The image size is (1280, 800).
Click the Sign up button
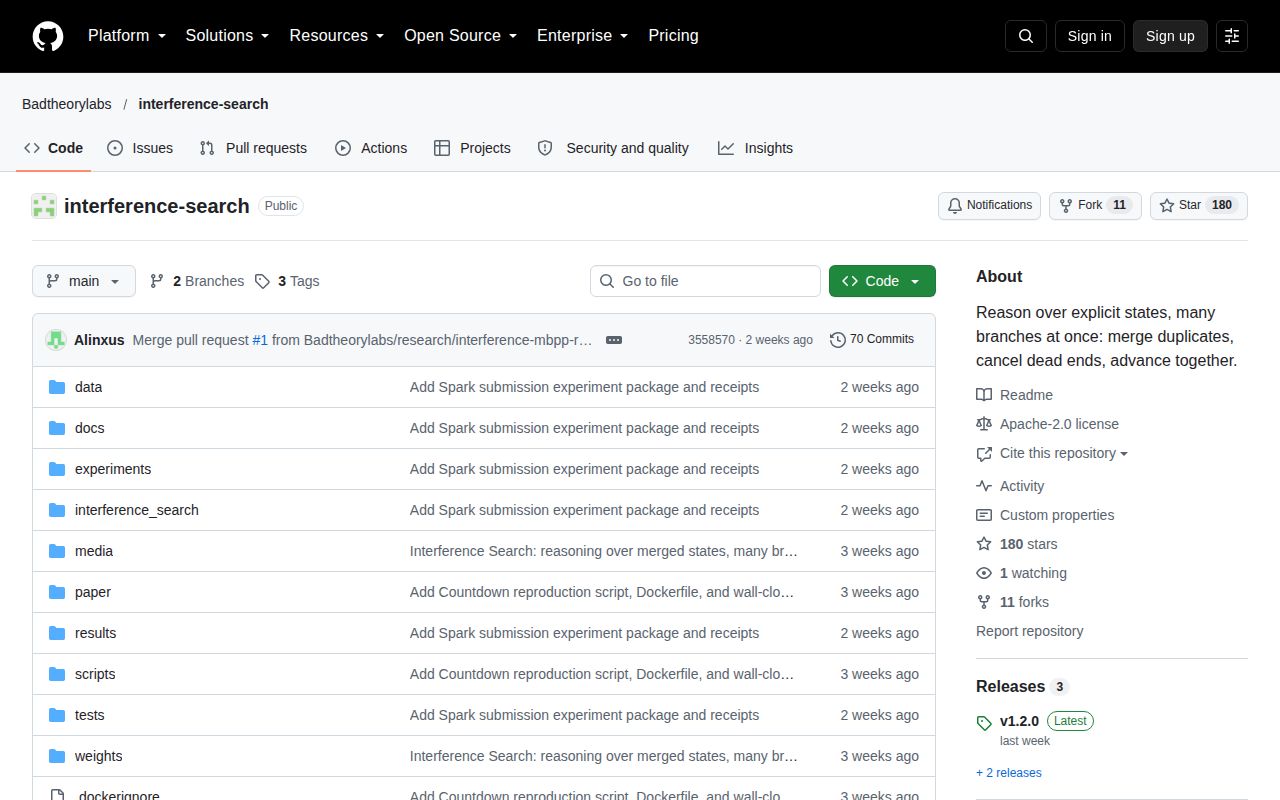tap(1170, 36)
